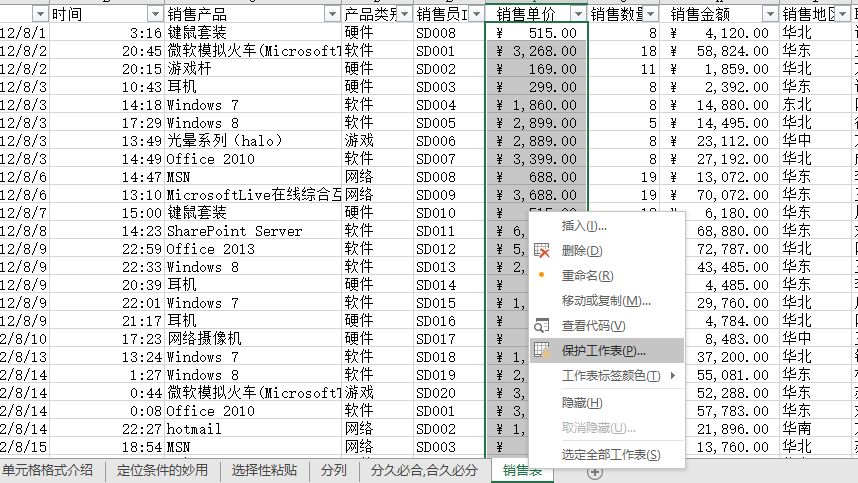858x483 pixels.
Task: Click the orange dot icon beside 重命名
Action: [541, 275]
